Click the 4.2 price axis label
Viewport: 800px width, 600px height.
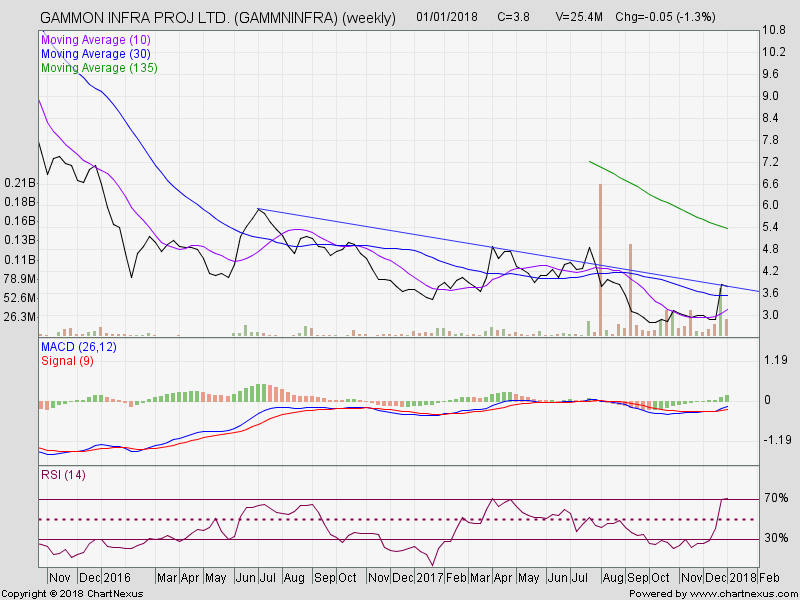pos(770,270)
